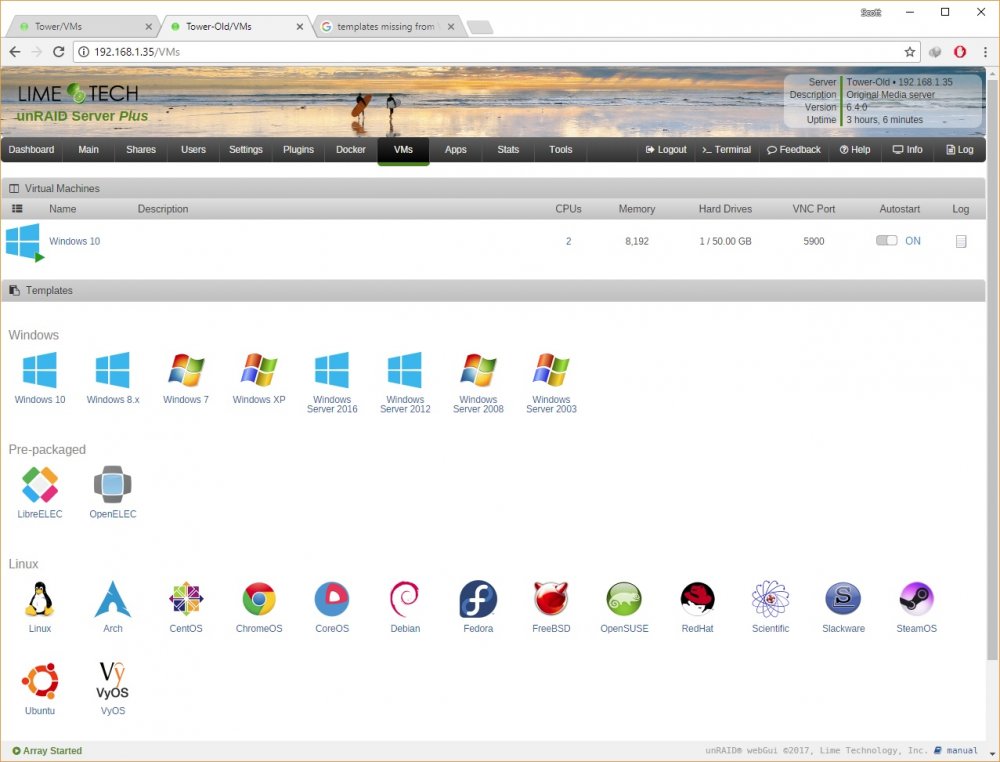The height and width of the screenshot is (762, 1000).
Task: Open the Stats menu tab
Action: (x=508, y=150)
